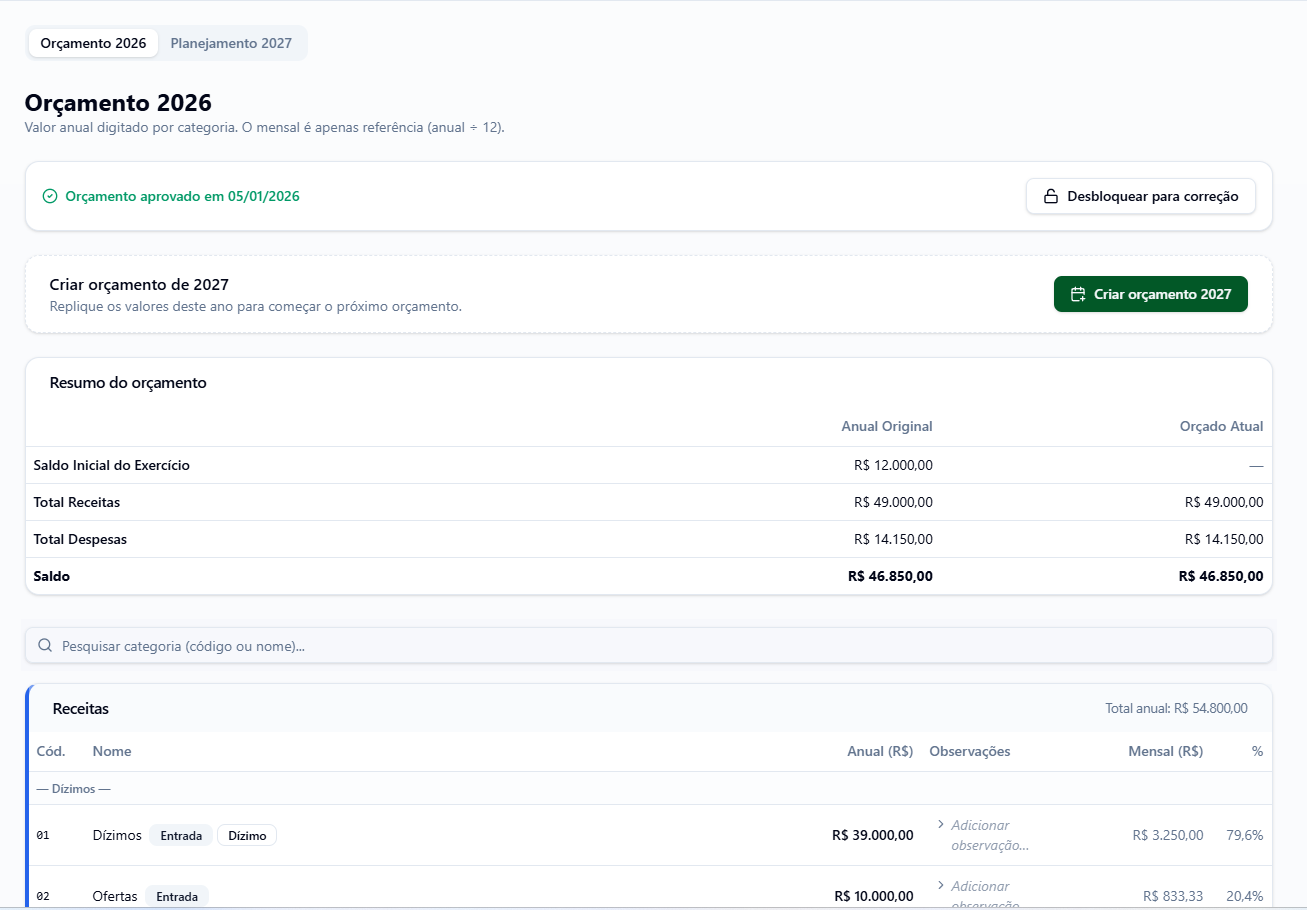
Task: Expand observation chevron for Dízimos row
Action: click(x=940, y=824)
